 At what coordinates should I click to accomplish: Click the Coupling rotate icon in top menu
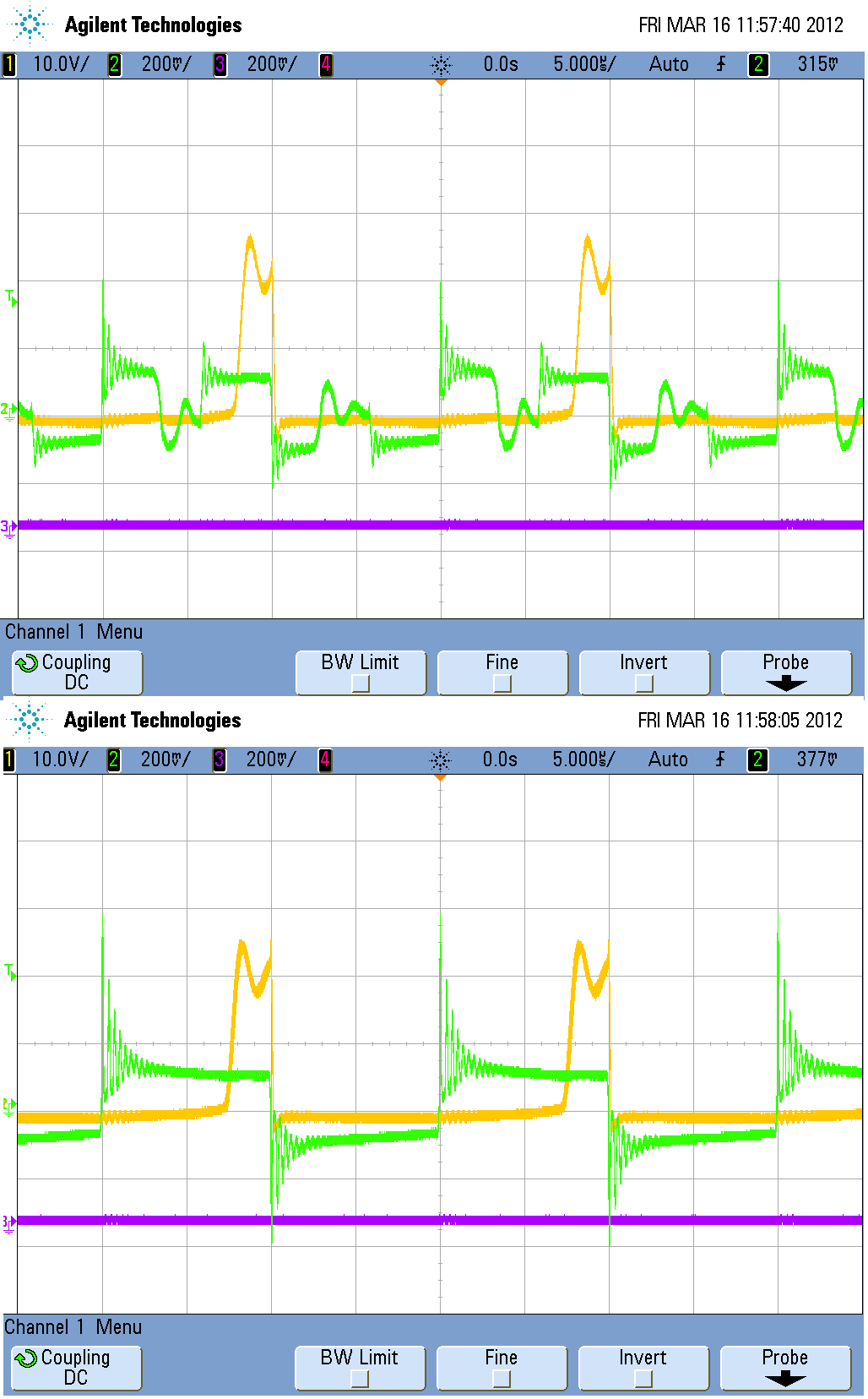(27, 663)
